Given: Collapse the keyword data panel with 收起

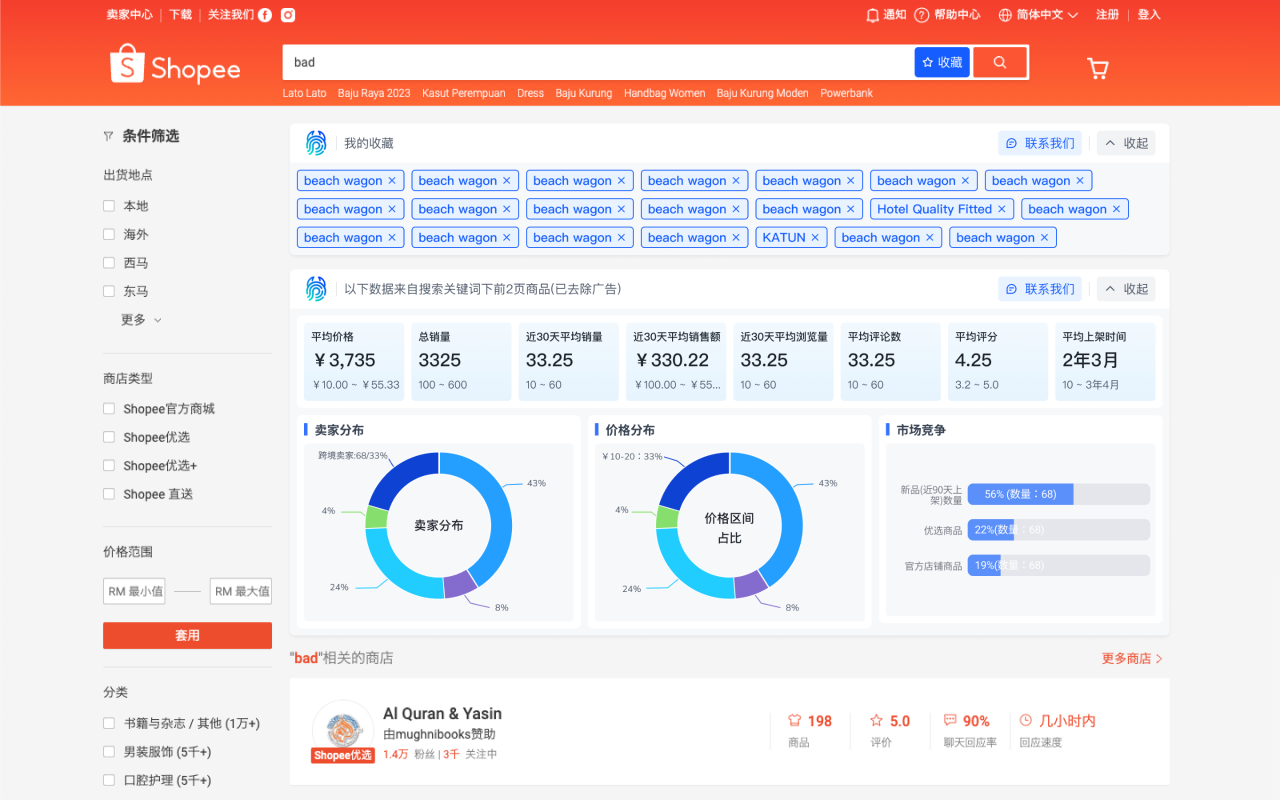Looking at the screenshot, I should pos(1126,289).
